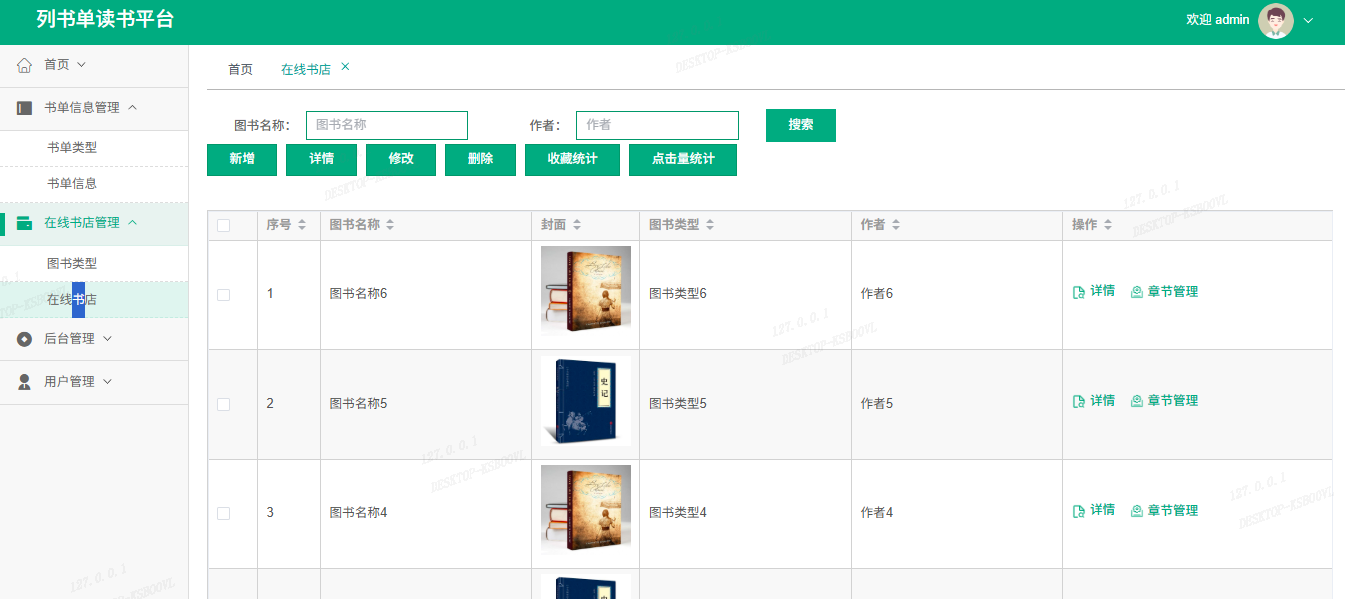
Task: Click the 图书类型4 cell text
Action: click(x=678, y=513)
